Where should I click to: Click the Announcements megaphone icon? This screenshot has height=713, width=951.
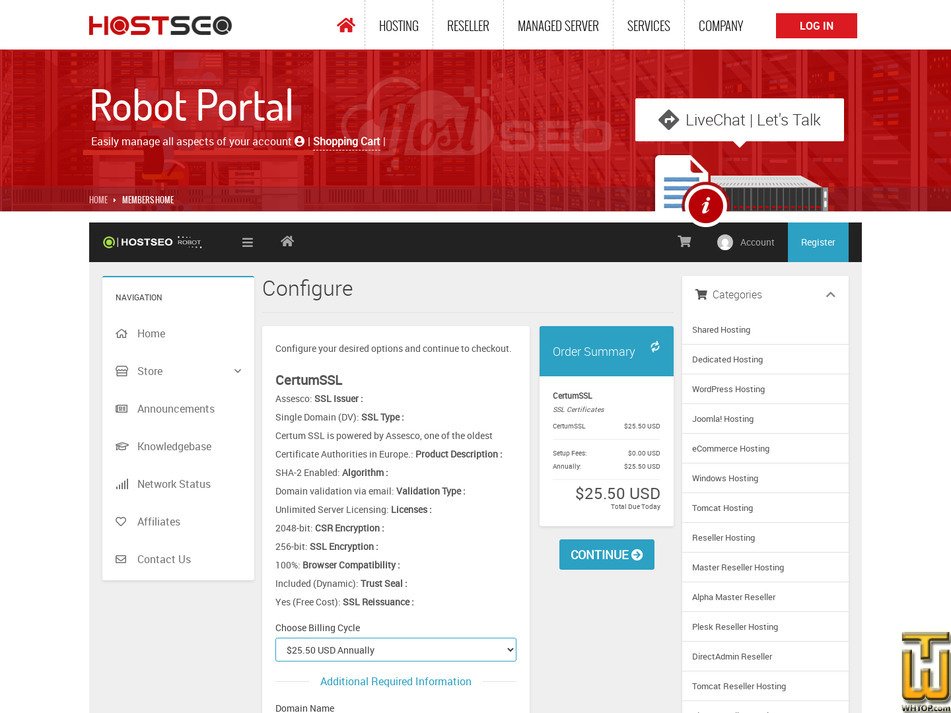120,409
